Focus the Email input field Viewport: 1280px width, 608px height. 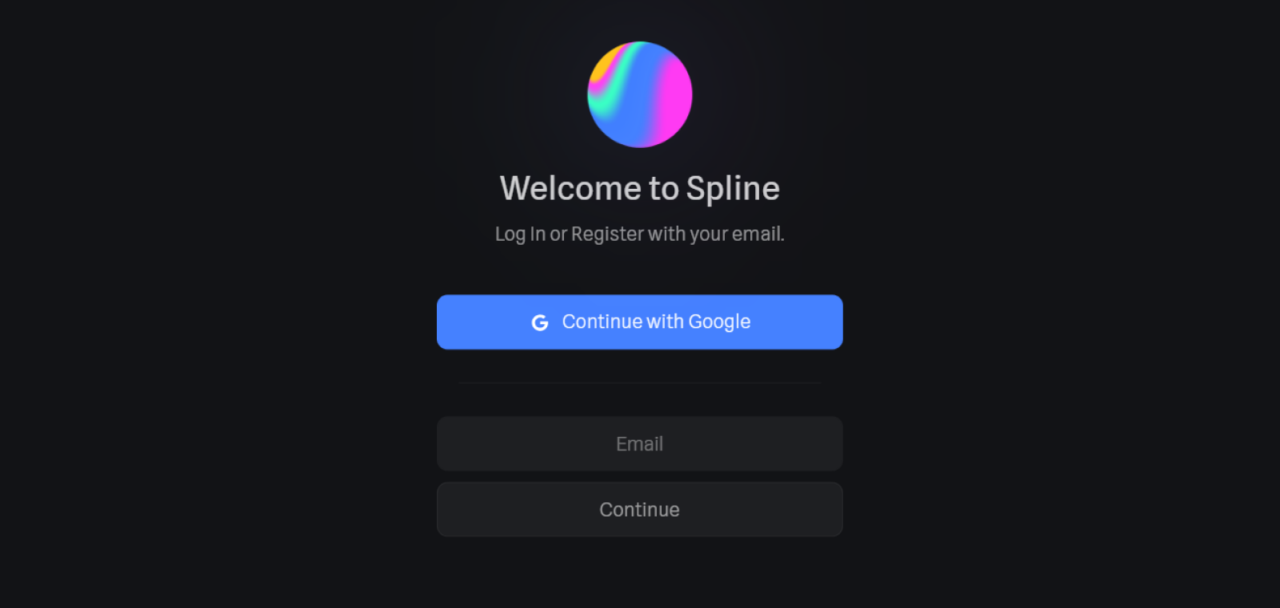tap(640, 444)
